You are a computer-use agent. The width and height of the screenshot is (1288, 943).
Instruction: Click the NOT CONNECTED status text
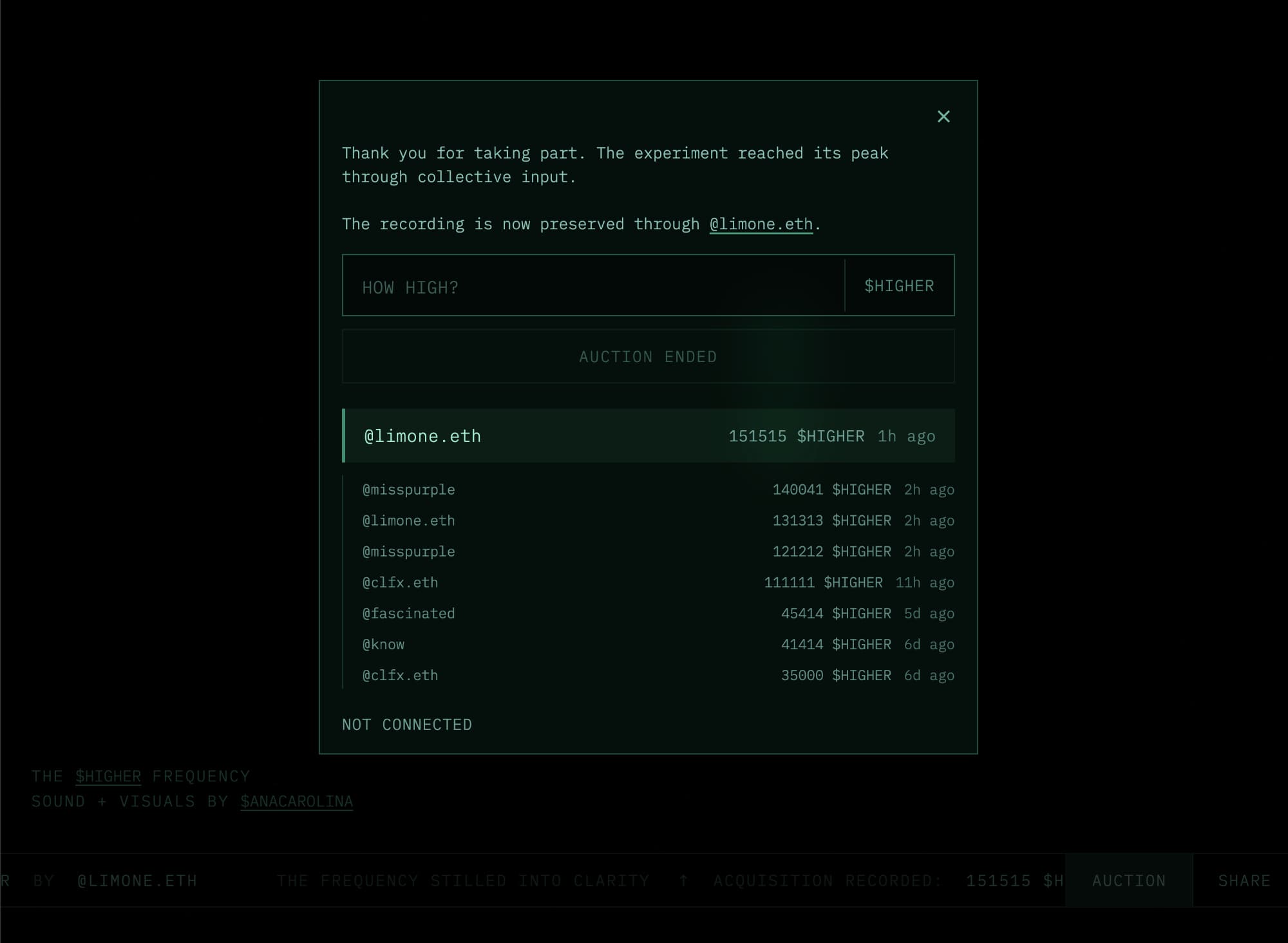(407, 725)
